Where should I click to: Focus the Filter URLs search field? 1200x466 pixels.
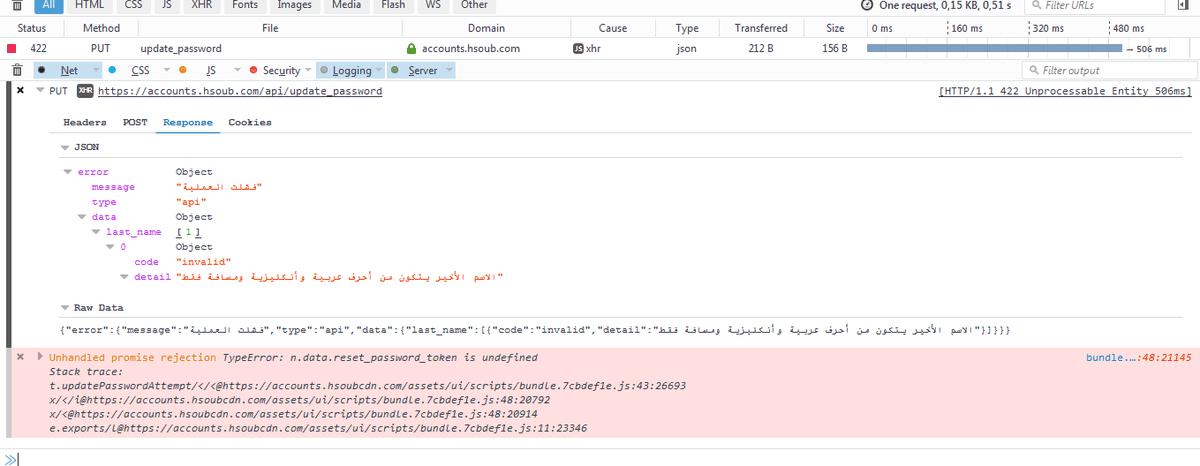pyautogui.click(x=1100, y=5)
